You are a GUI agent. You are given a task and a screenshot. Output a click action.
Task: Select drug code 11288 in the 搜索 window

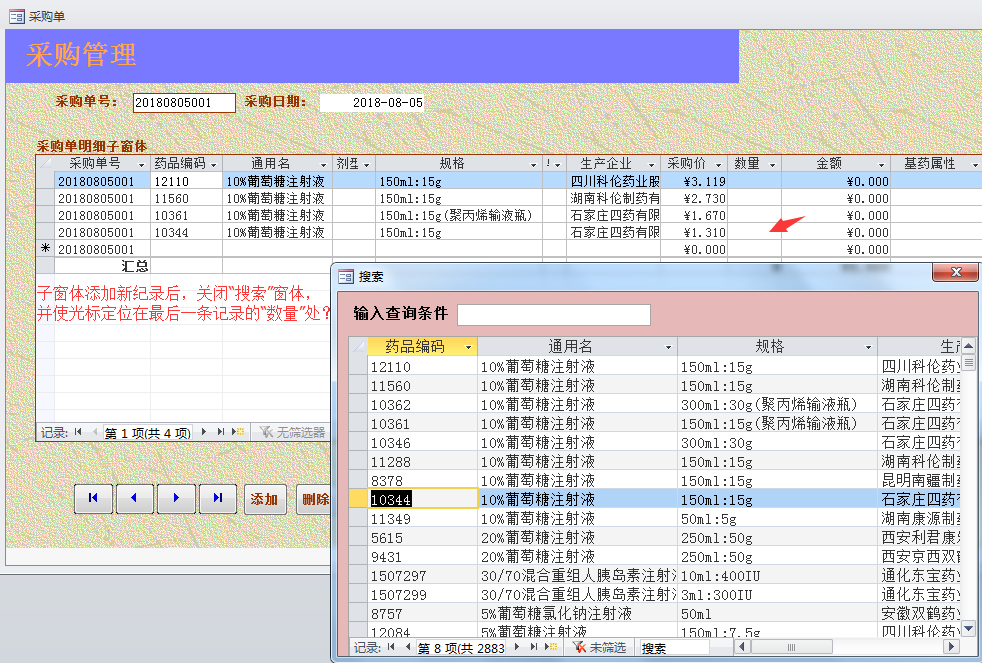[x=423, y=461]
